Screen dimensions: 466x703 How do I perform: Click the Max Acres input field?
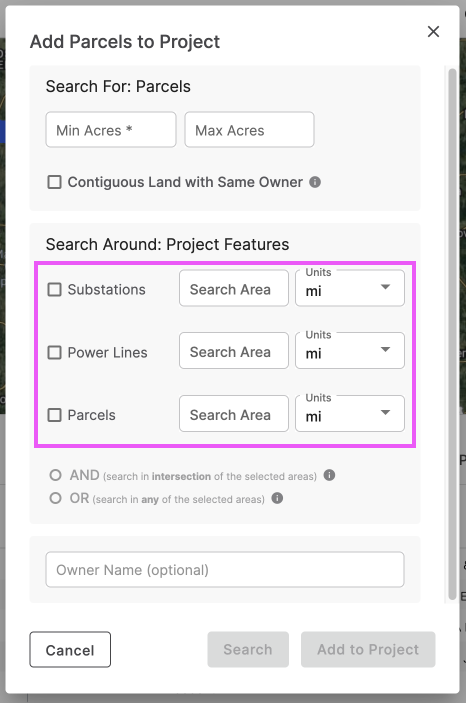(x=249, y=130)
